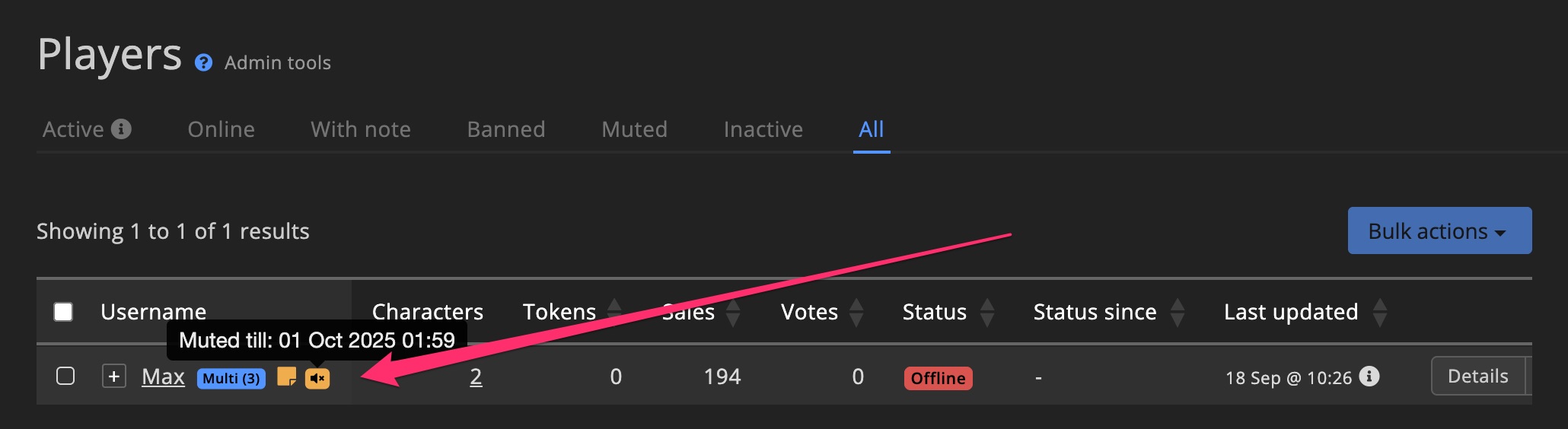The width and height of the screenshot is (1568, 429).
Task: Click the Details button for Max
Action: coord(1477,376)
